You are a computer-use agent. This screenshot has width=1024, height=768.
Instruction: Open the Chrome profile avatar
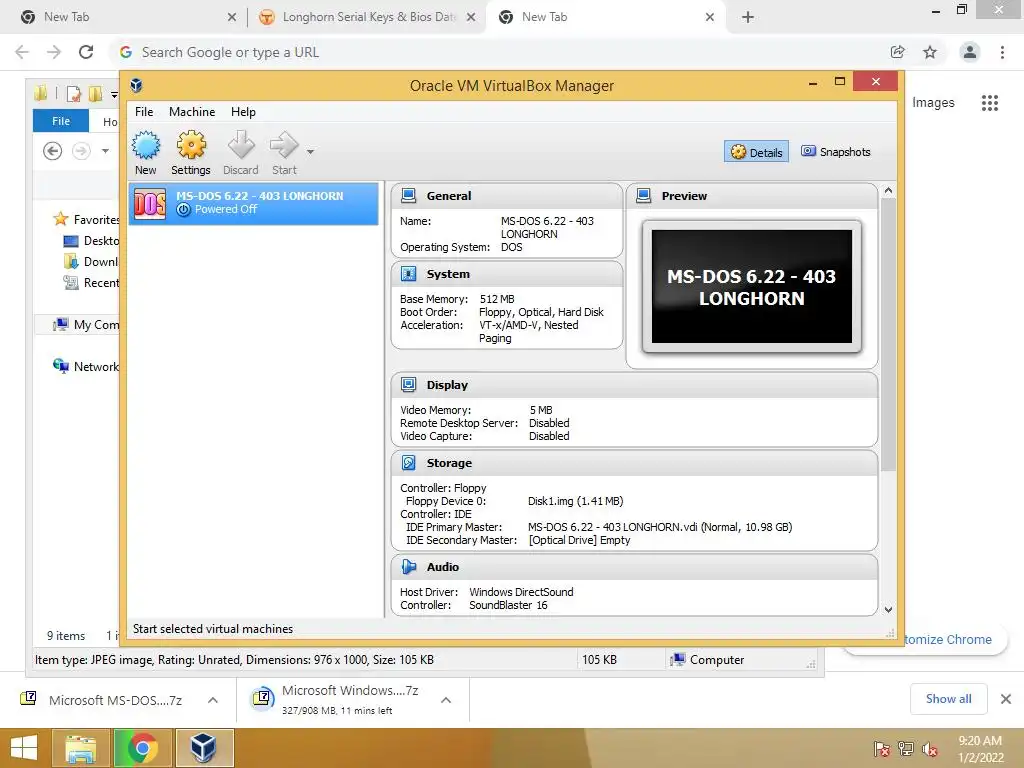[x=970, y=52]
